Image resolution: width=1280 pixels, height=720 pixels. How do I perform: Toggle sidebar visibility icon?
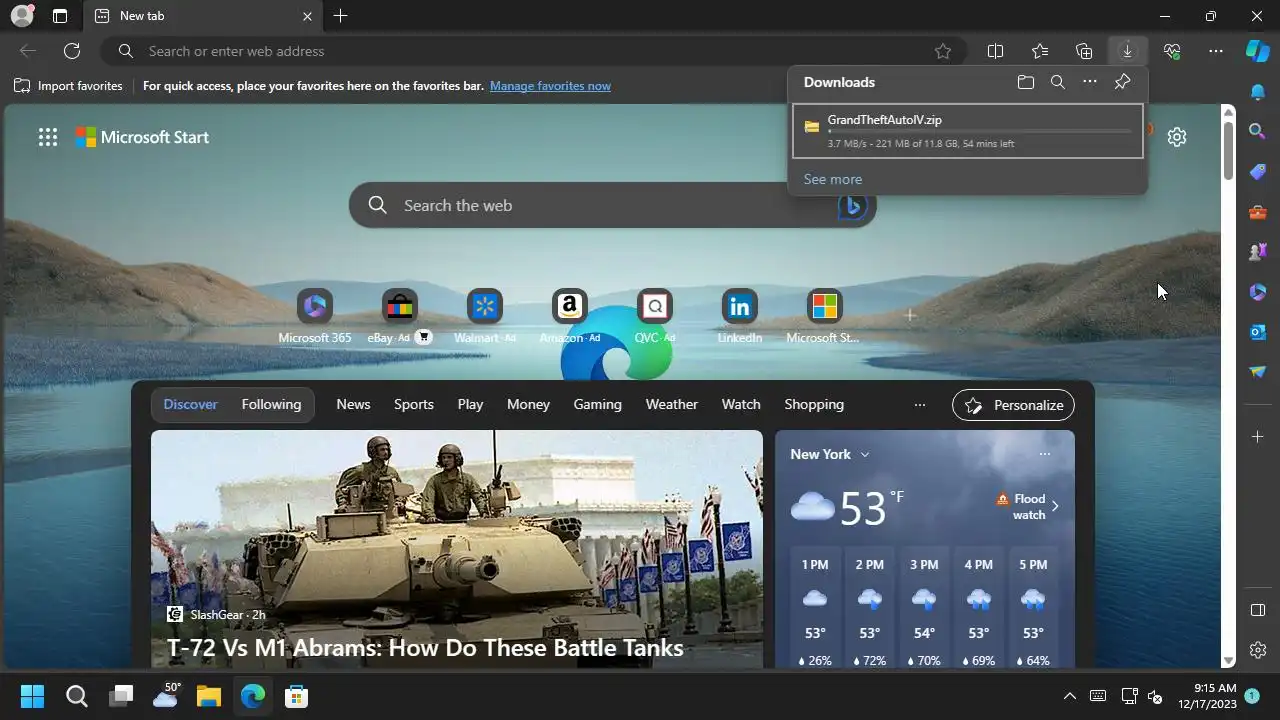1258,610
